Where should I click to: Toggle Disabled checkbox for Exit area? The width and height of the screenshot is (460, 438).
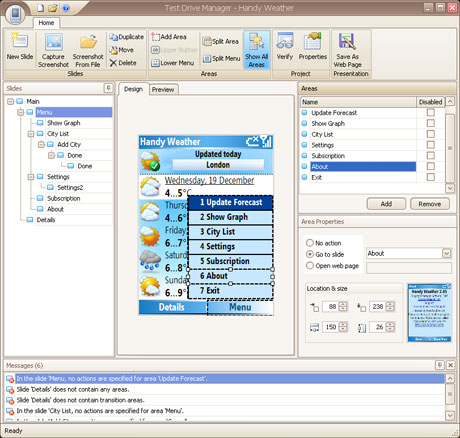431,177
